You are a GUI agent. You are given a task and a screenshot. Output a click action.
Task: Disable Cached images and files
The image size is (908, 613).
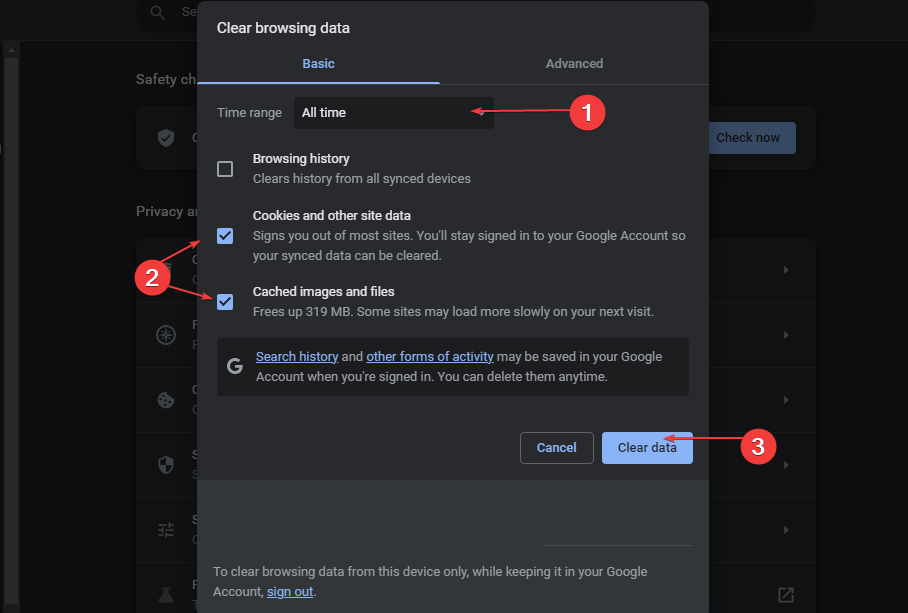click(x=225, y=301)
